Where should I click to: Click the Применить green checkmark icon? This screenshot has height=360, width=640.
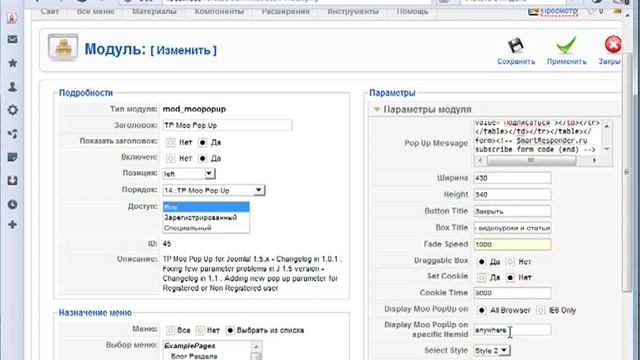pos(566,45)
